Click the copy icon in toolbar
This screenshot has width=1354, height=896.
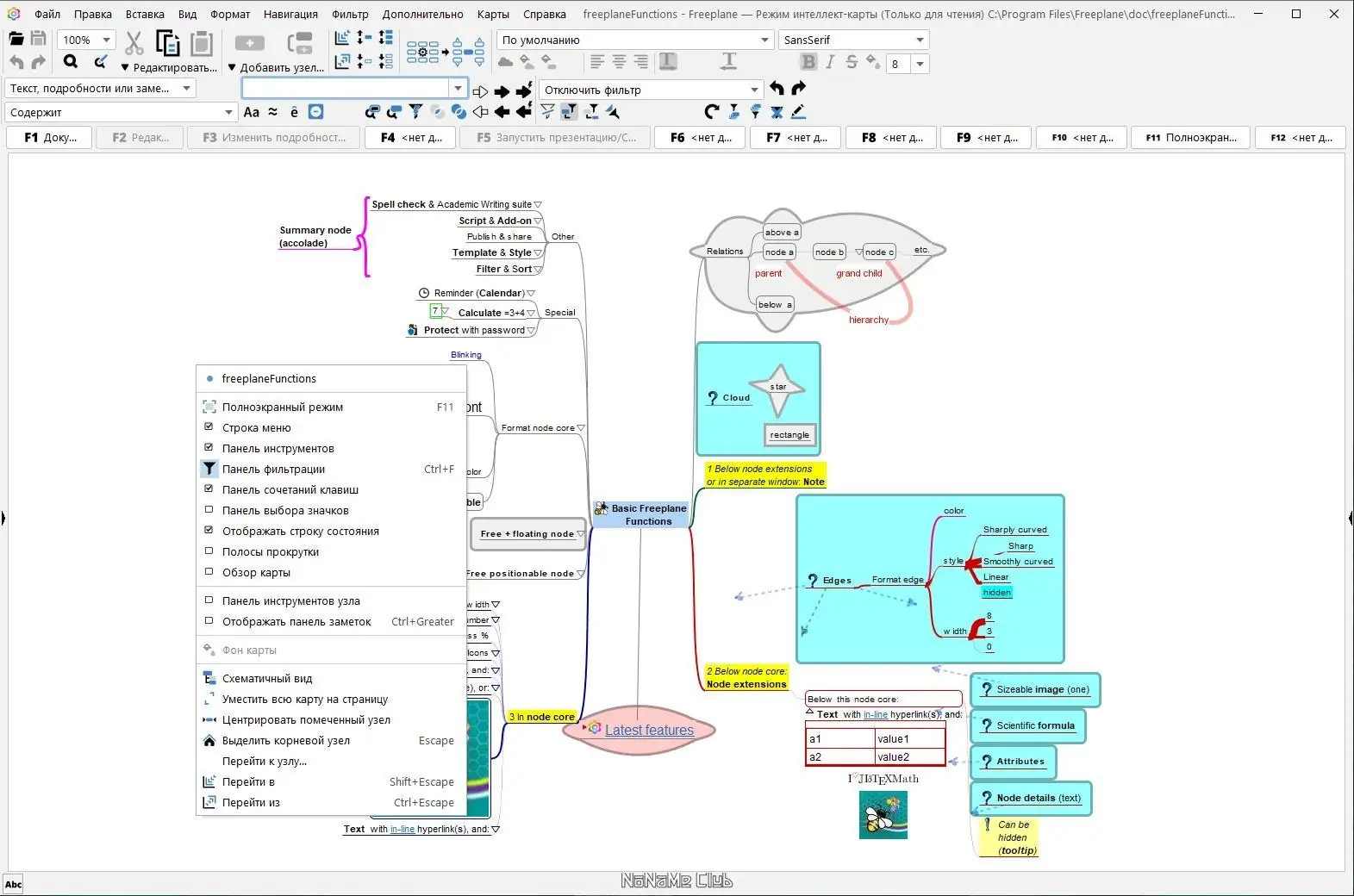[x=167, y=42]
